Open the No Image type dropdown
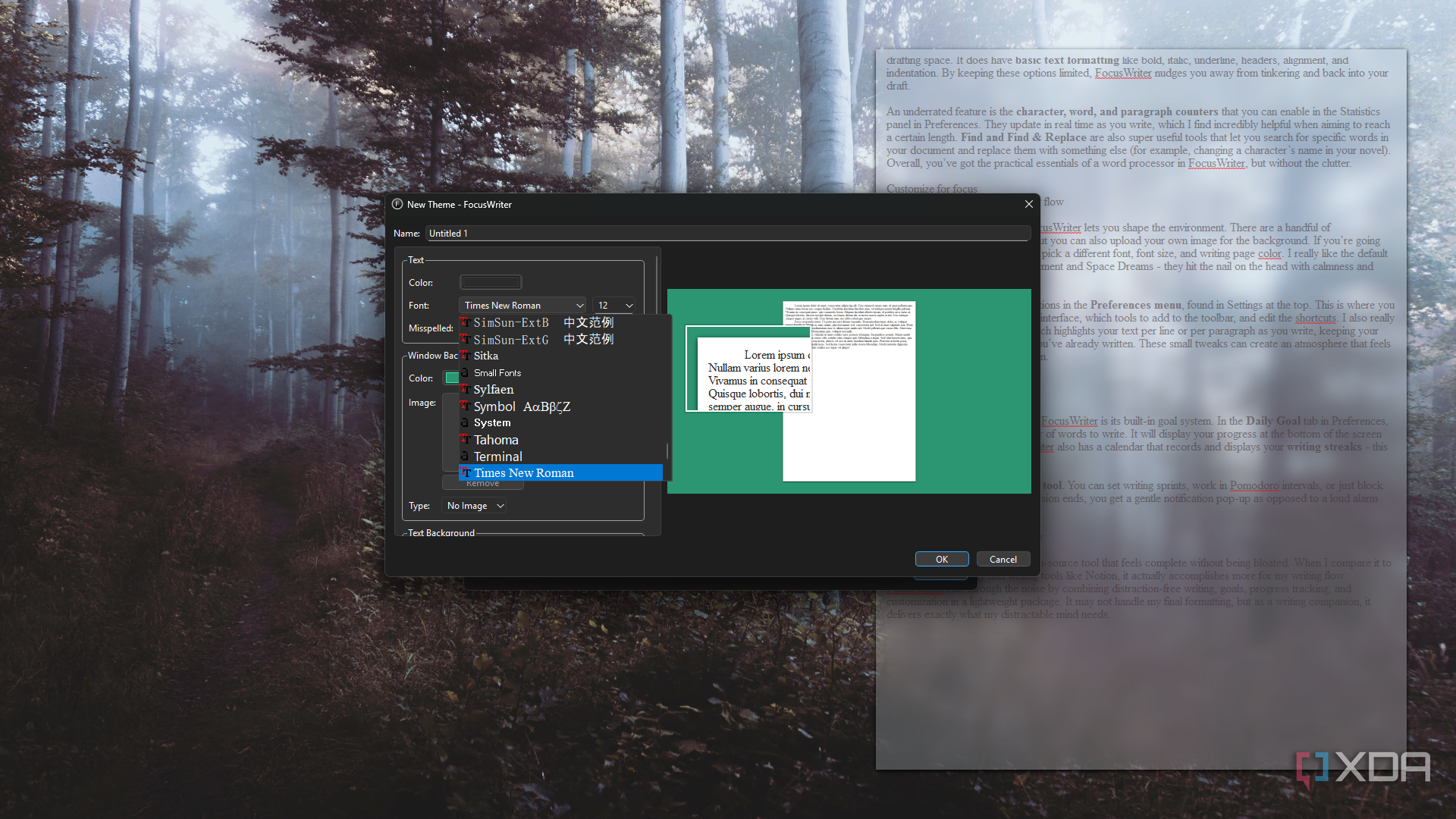Viewport: 1456px width, 819px height. click(475, 506)
